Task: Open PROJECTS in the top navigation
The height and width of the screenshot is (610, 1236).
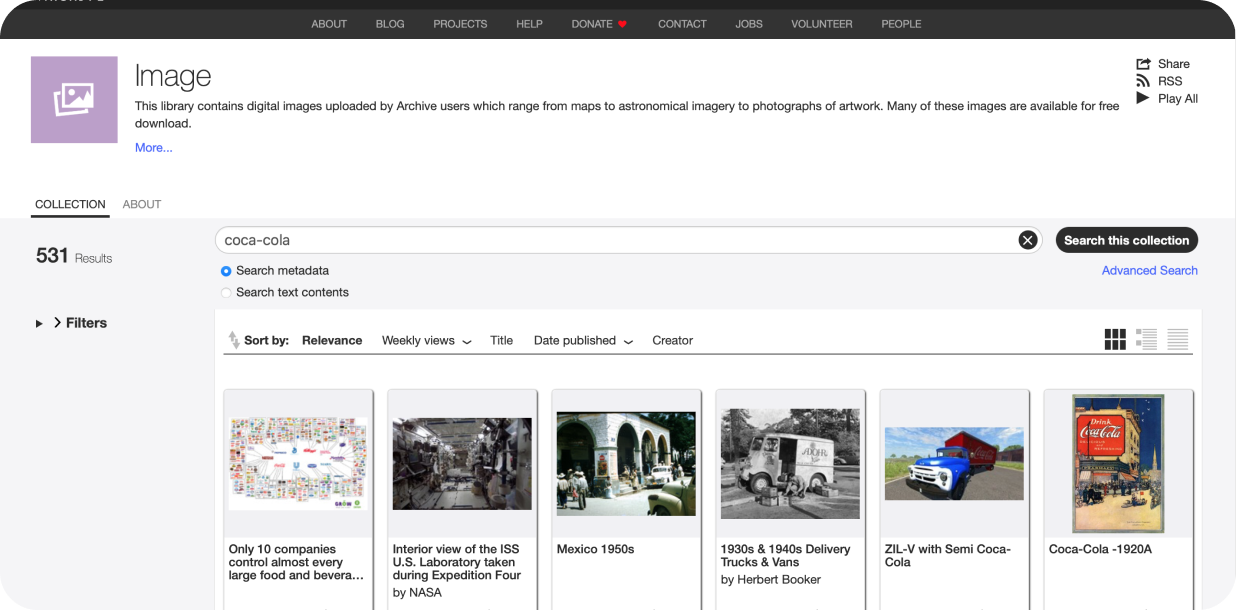Action: click(460, 24)
